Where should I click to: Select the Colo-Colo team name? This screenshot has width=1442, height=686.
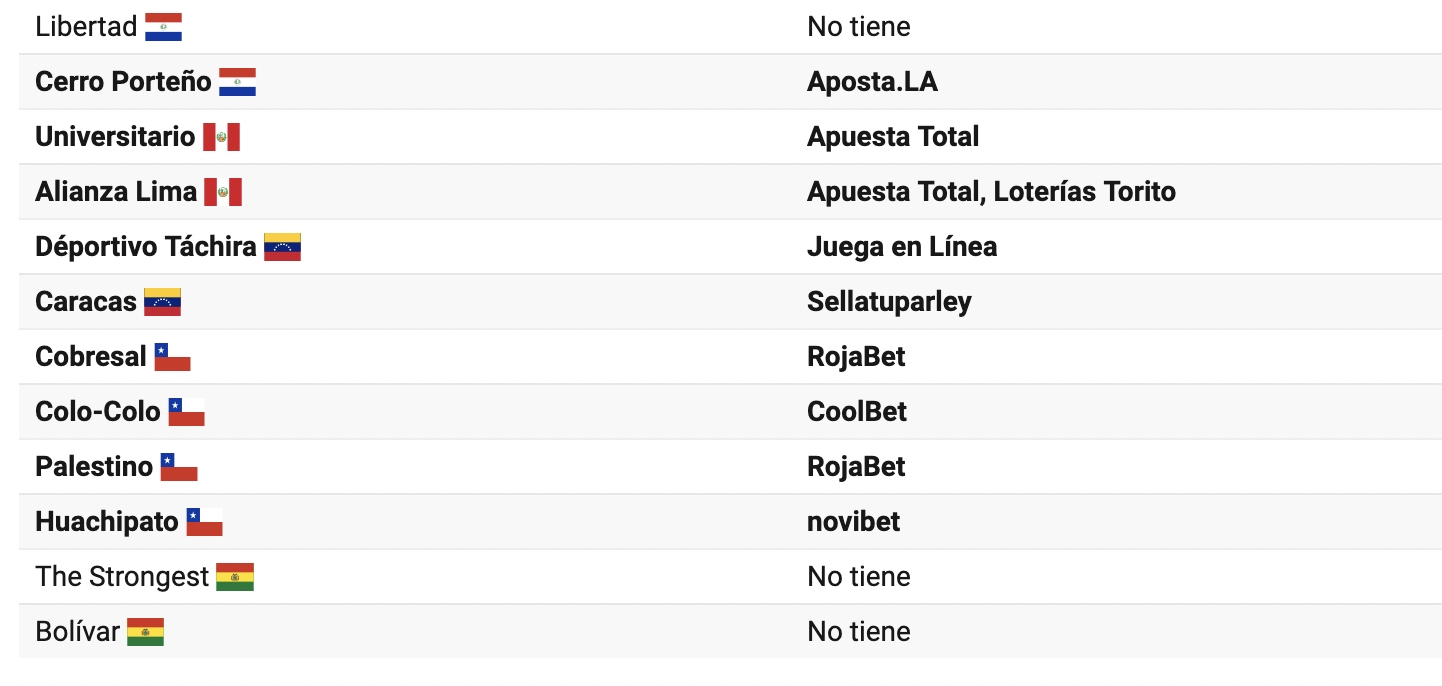click(x=98, y=412)
